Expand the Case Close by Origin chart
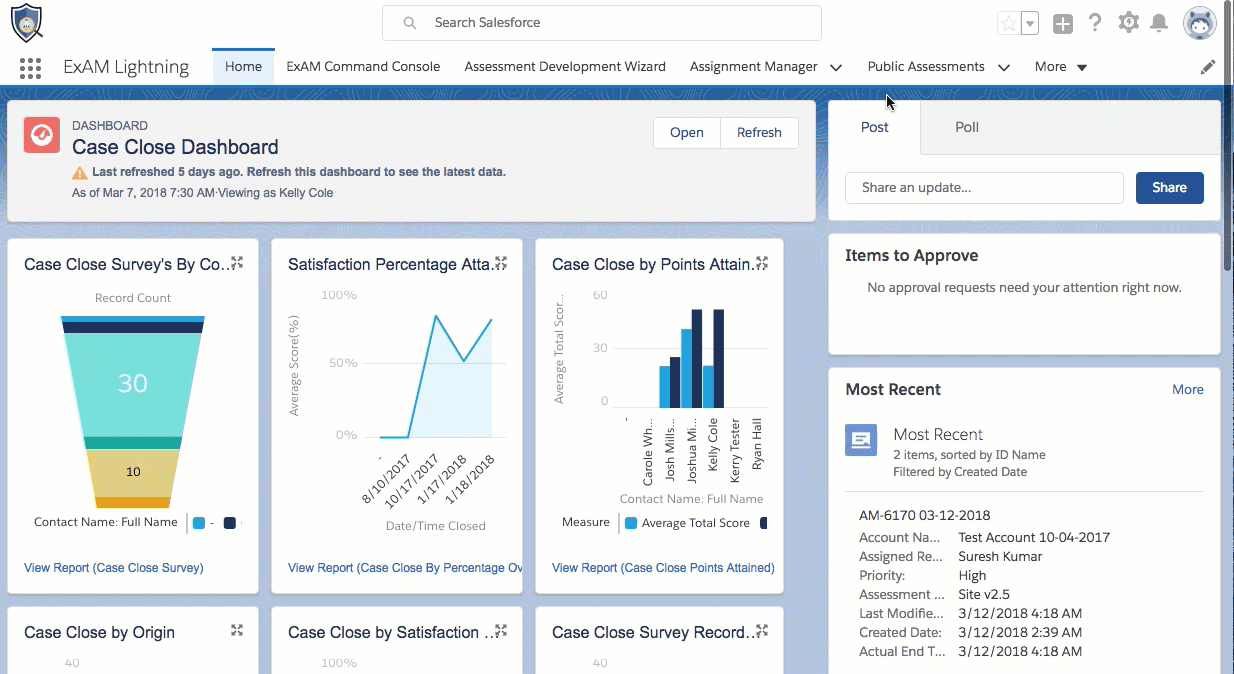 pyautogui.click(x=237, y=631)
